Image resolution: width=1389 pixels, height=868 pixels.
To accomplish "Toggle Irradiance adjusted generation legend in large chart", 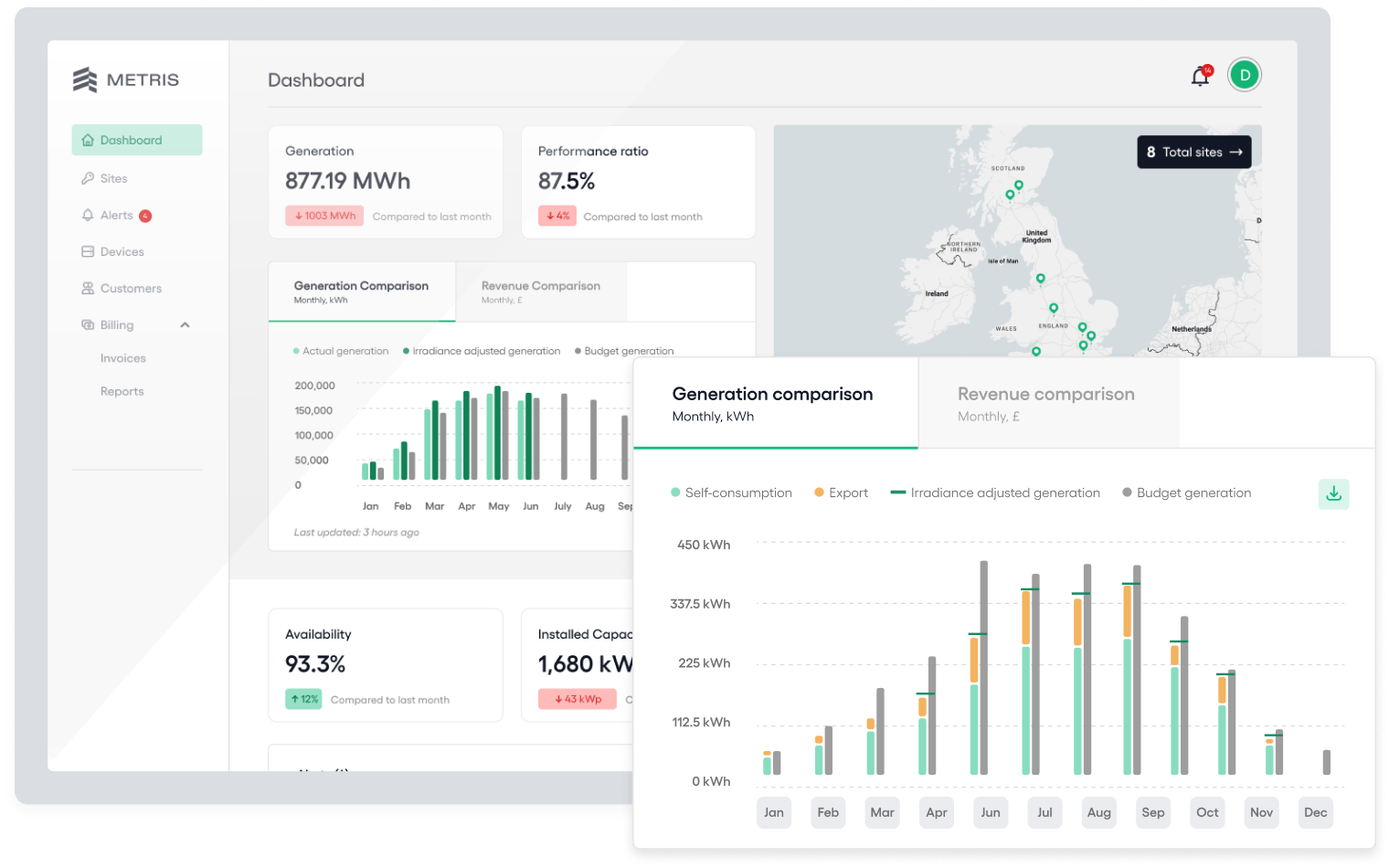I will tap(995, 492).
